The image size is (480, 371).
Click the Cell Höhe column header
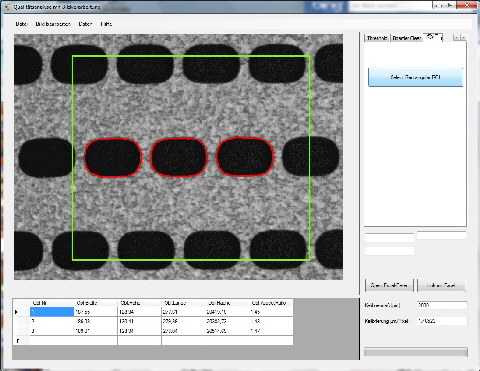click(x=139, y=303)
